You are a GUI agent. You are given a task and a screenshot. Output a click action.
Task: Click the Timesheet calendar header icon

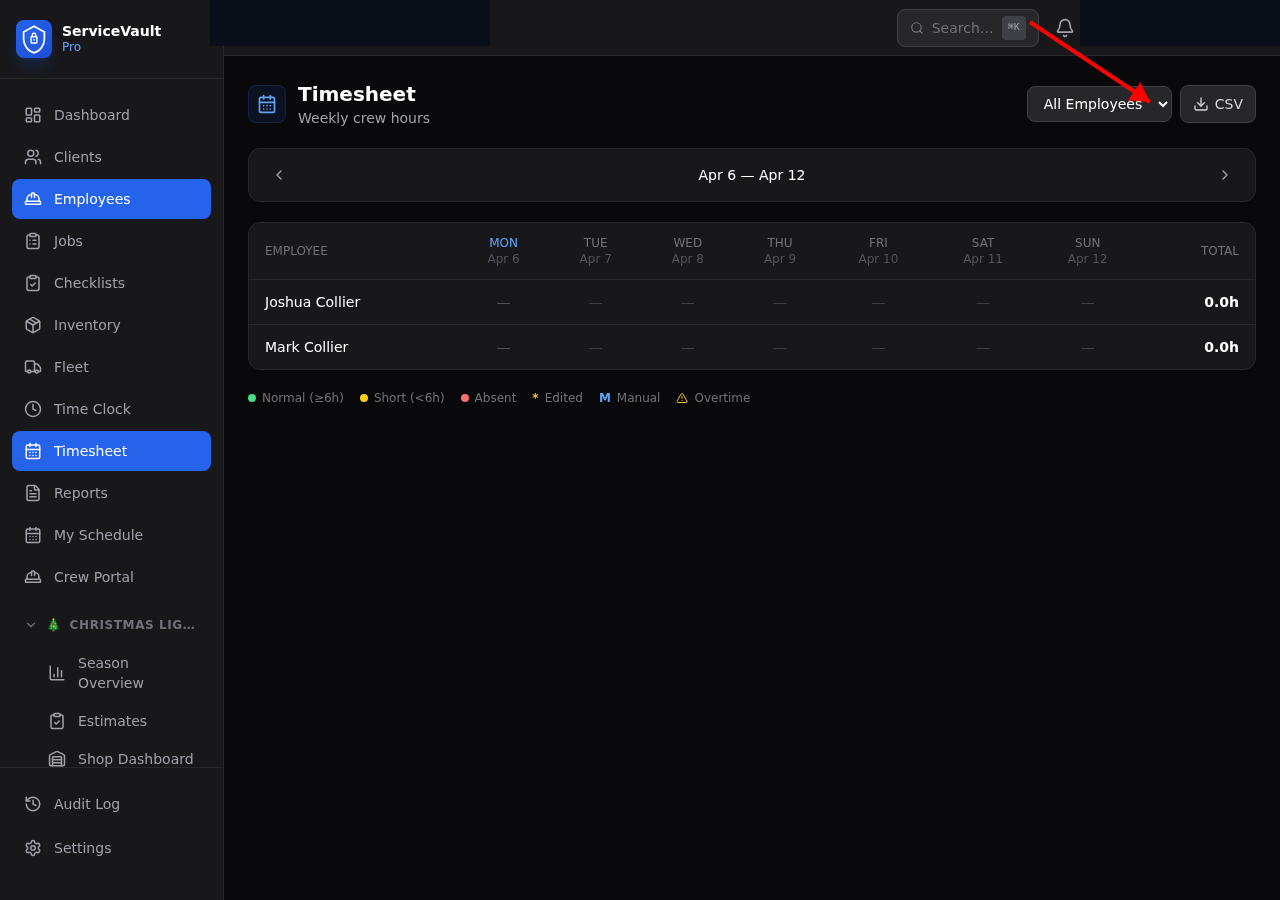[267, 104]
